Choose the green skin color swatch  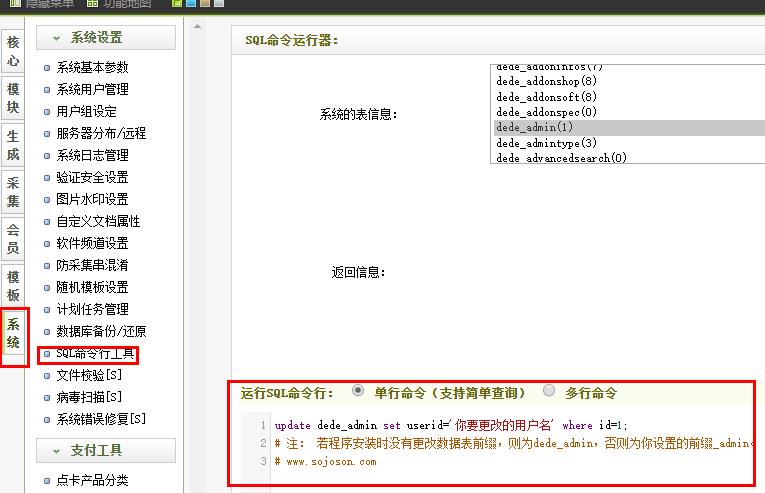coord(178,3)
